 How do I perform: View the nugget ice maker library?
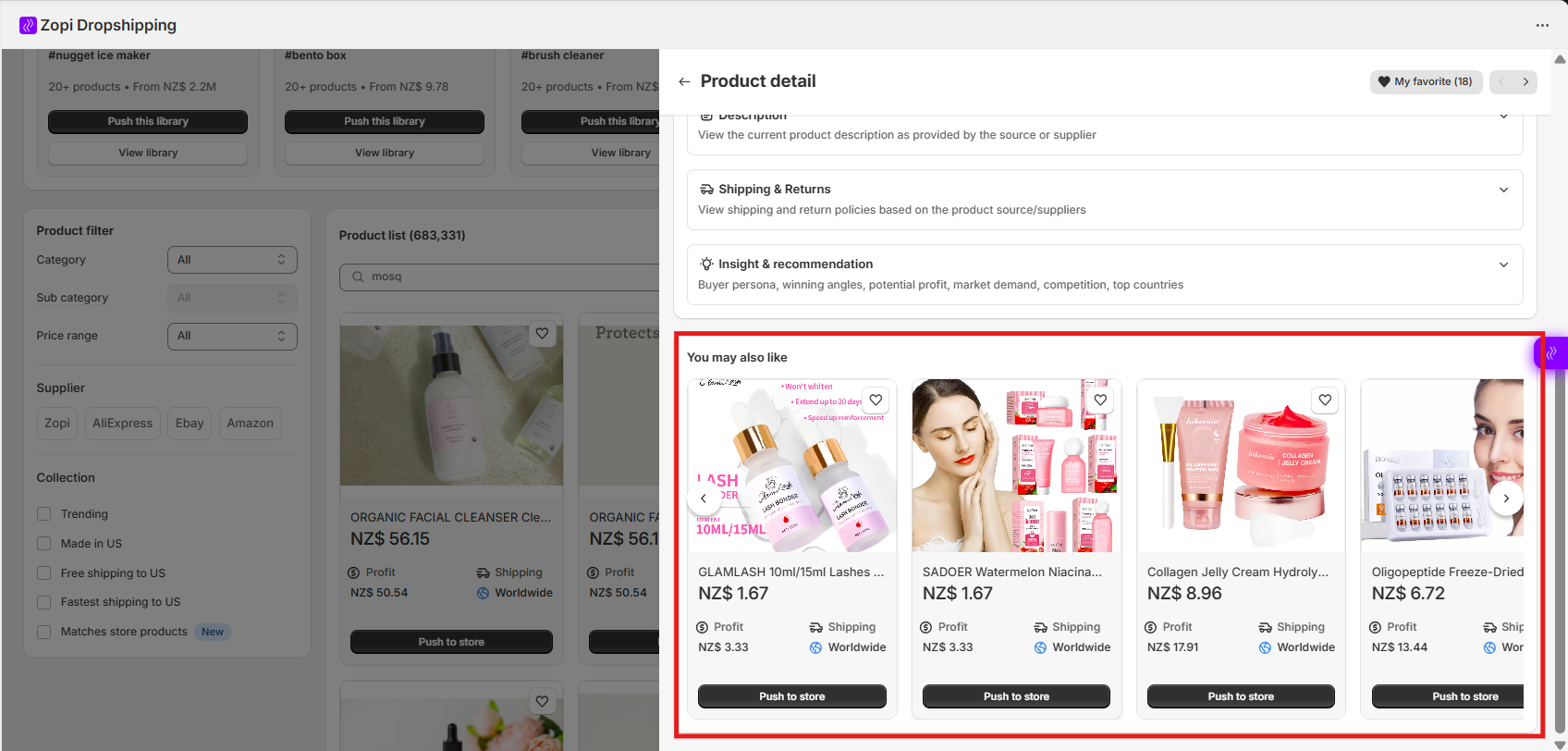(148, 153)
